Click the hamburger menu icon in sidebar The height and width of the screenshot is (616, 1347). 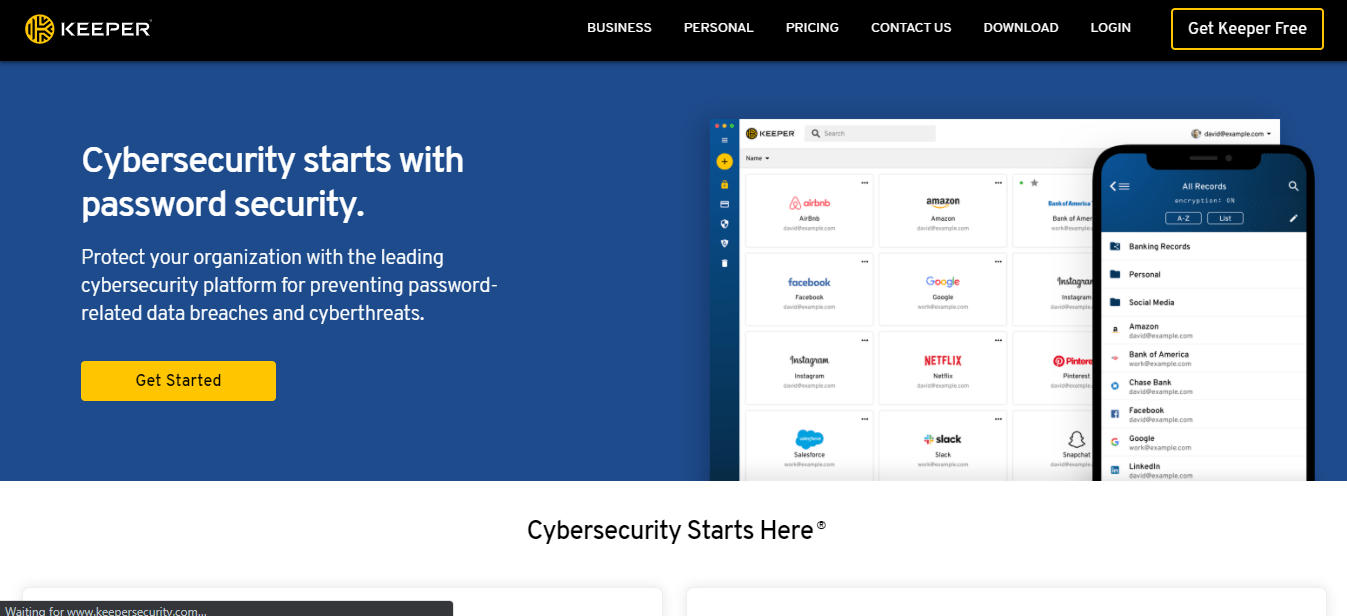click(x=724, y=141)
